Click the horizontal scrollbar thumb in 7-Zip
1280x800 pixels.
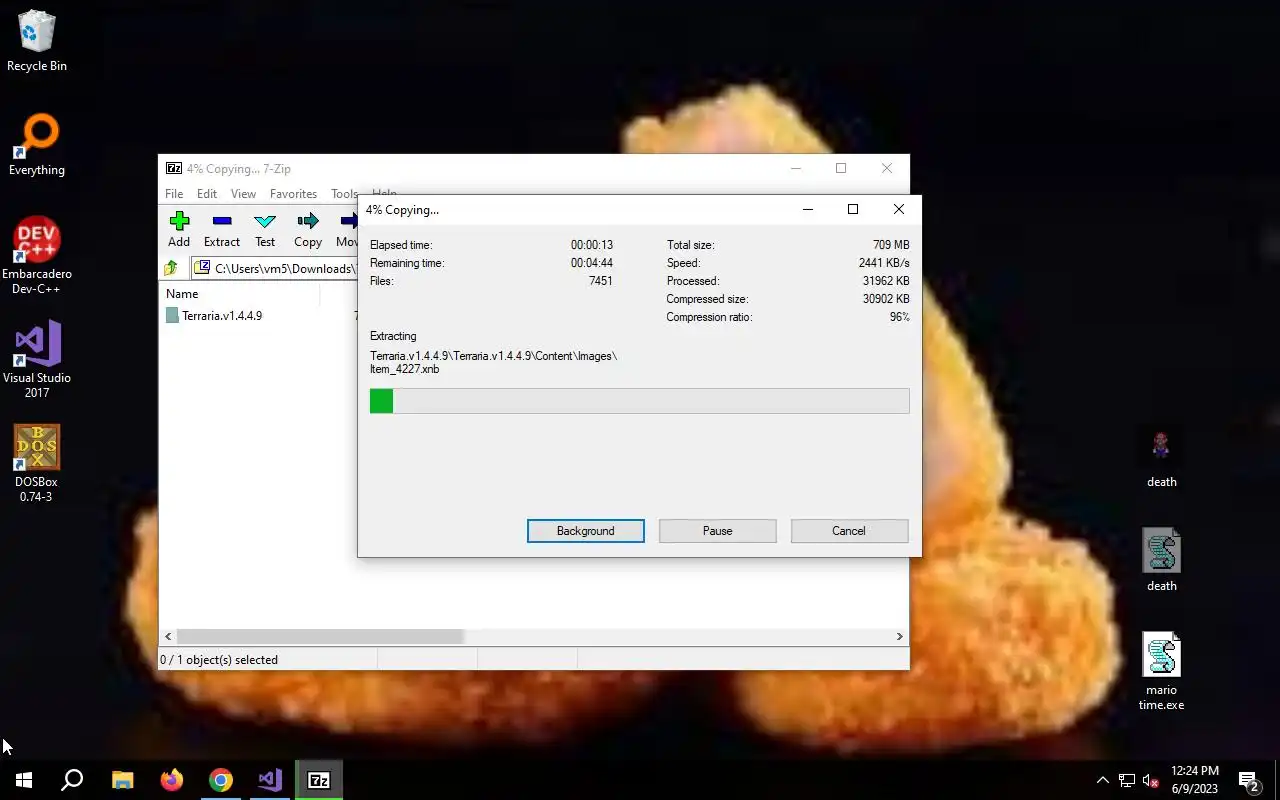click(320, 637)
